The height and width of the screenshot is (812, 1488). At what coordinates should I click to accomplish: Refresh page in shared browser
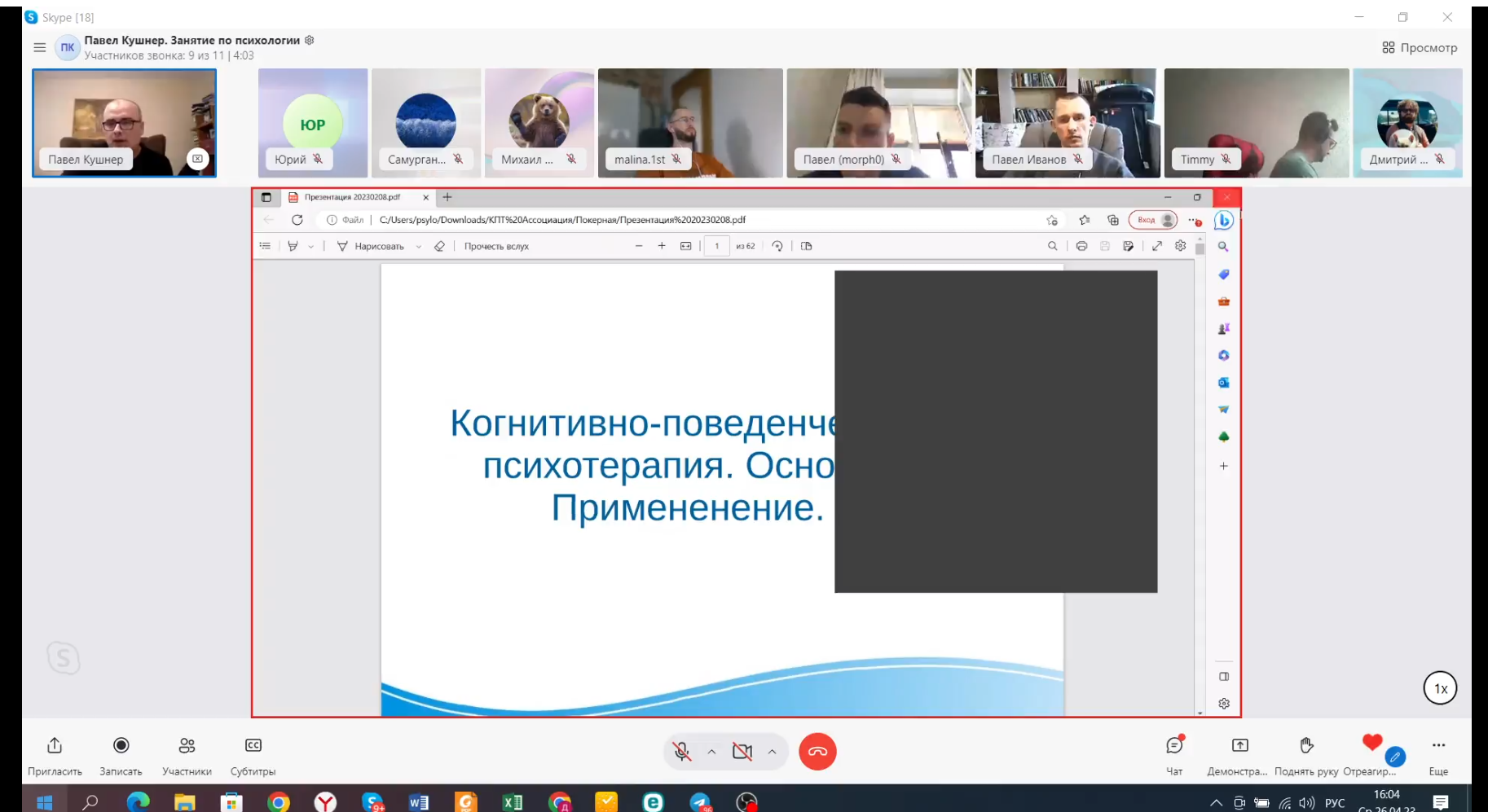[x=297, y=220]
